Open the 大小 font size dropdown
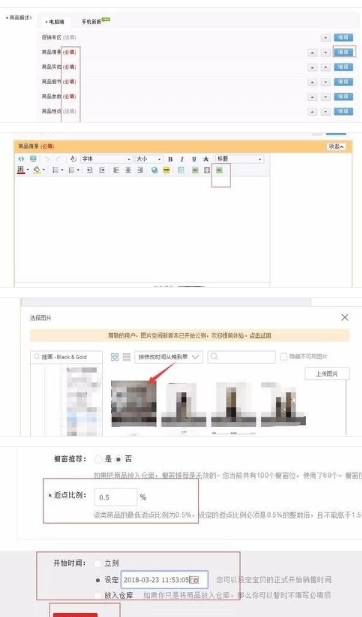The height and width of the screenshot is (617, 362). pos(149,159)
